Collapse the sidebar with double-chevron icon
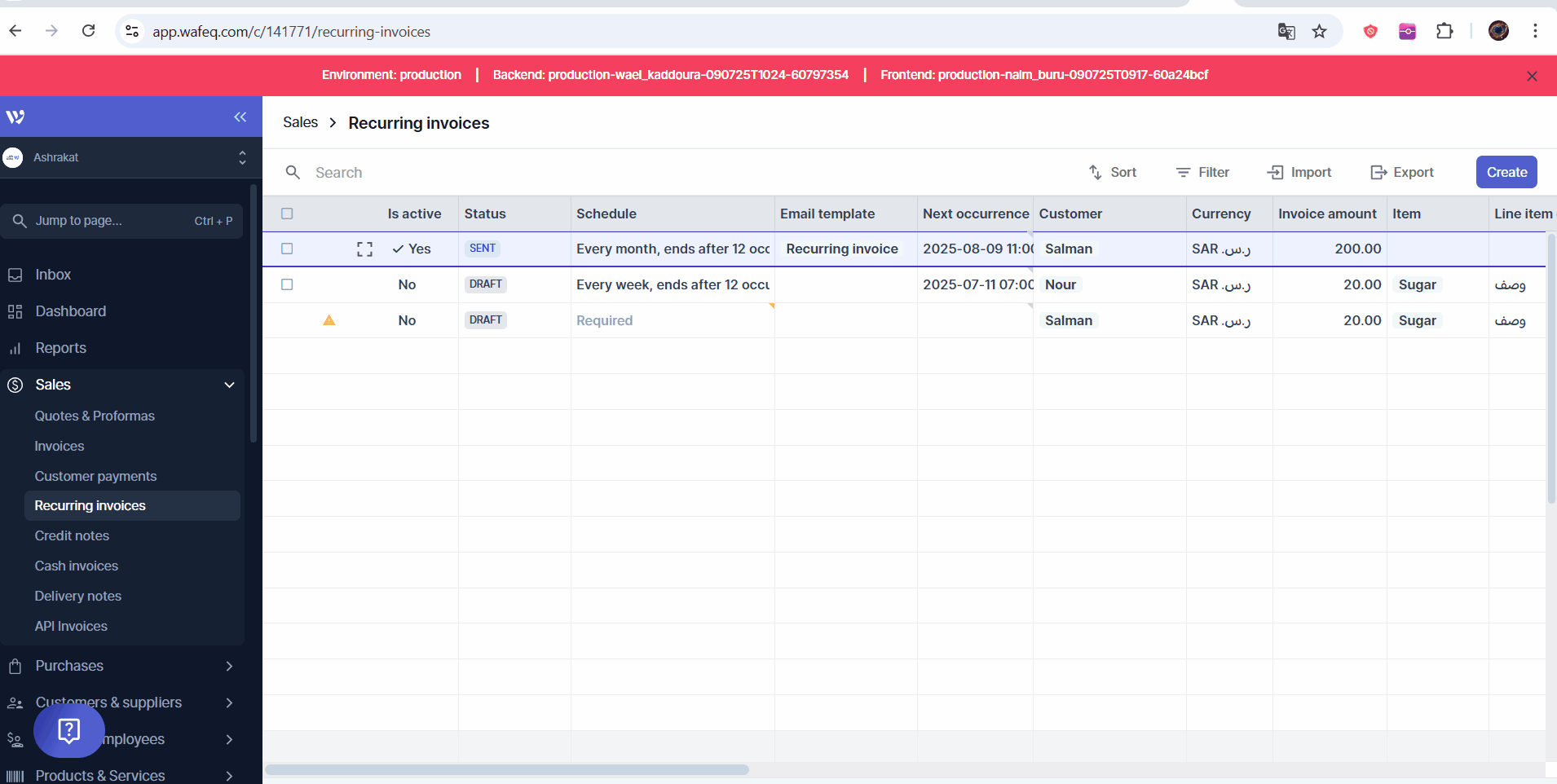1557x784 pixels. point(240,117)
